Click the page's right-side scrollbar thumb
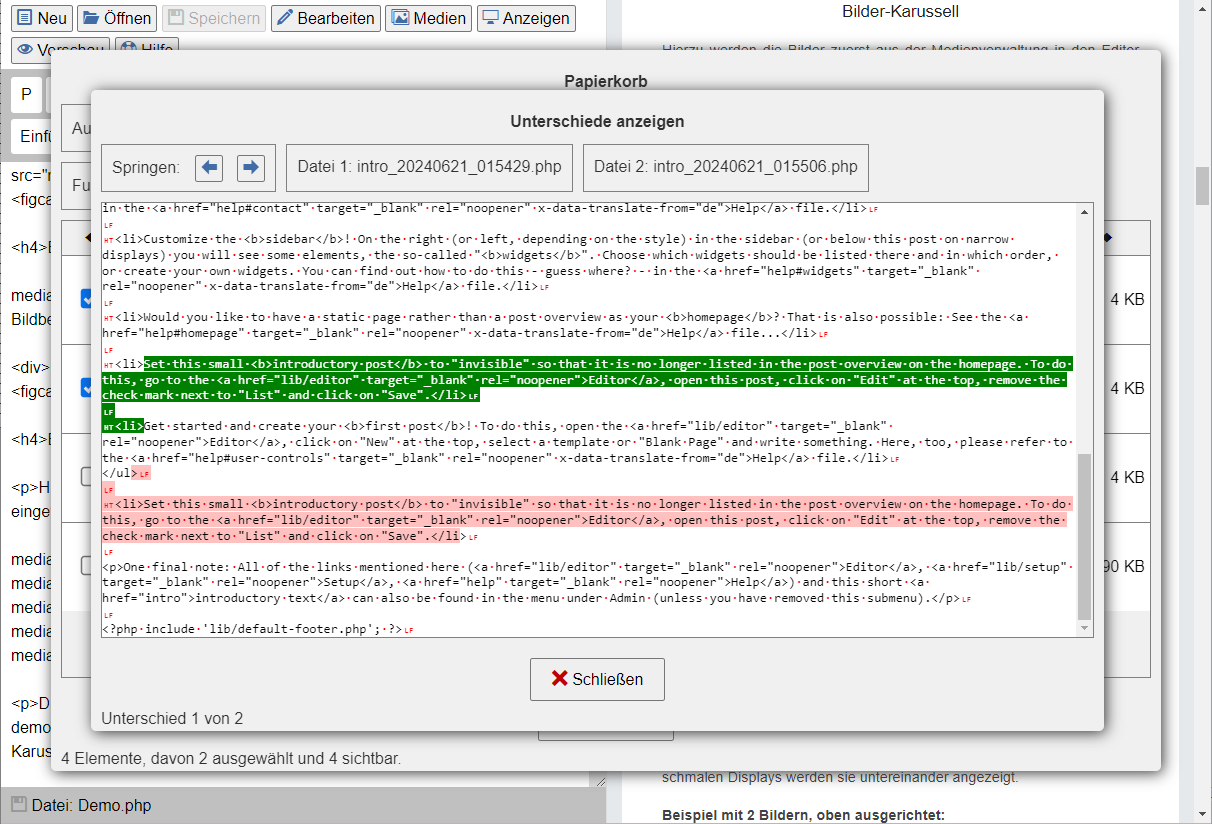Viewport: 1212px width, 824px height. click(x=1203, y=185)
